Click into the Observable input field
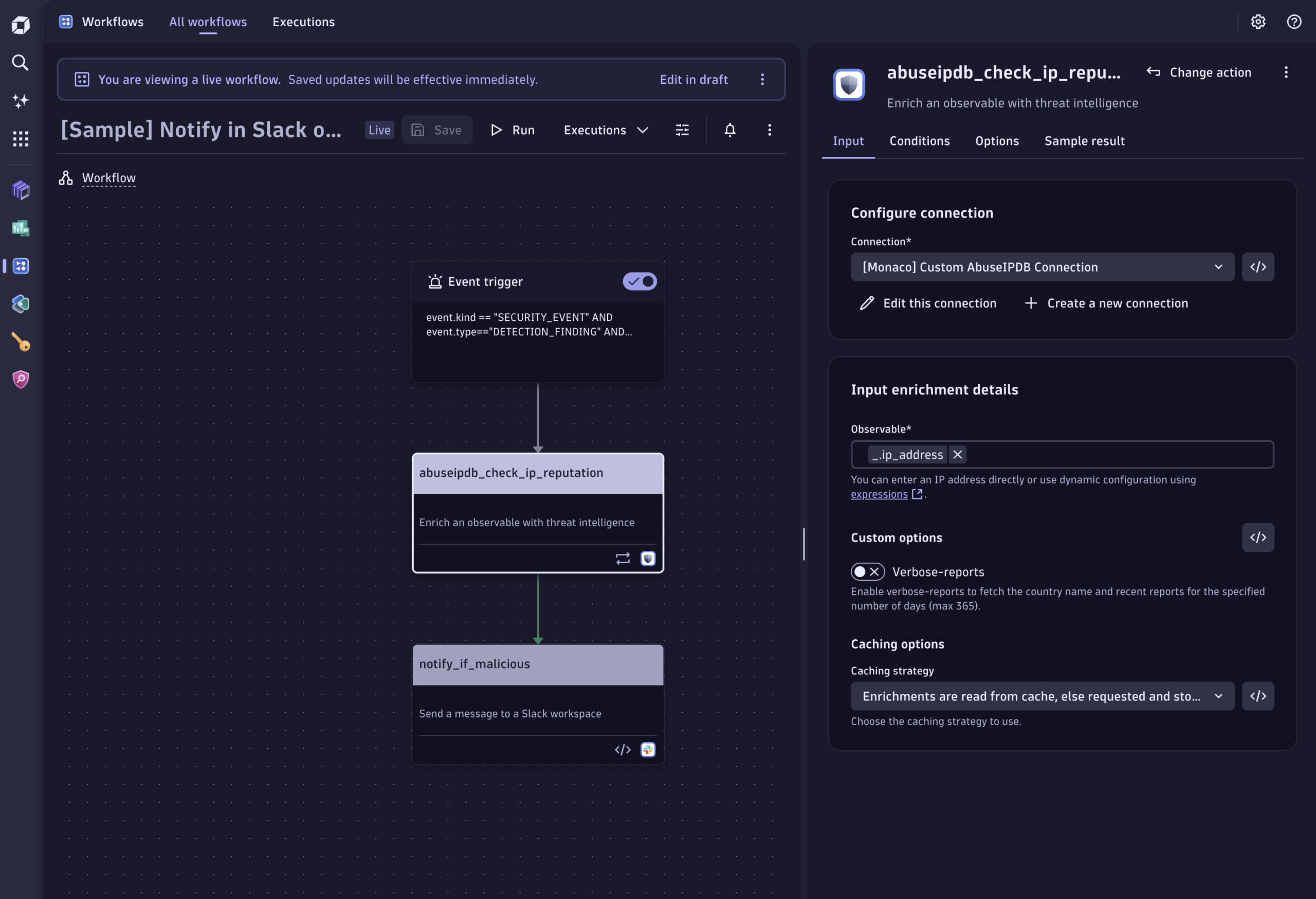The height and width of the screenshot is (899, 1316). point(1062,454)
